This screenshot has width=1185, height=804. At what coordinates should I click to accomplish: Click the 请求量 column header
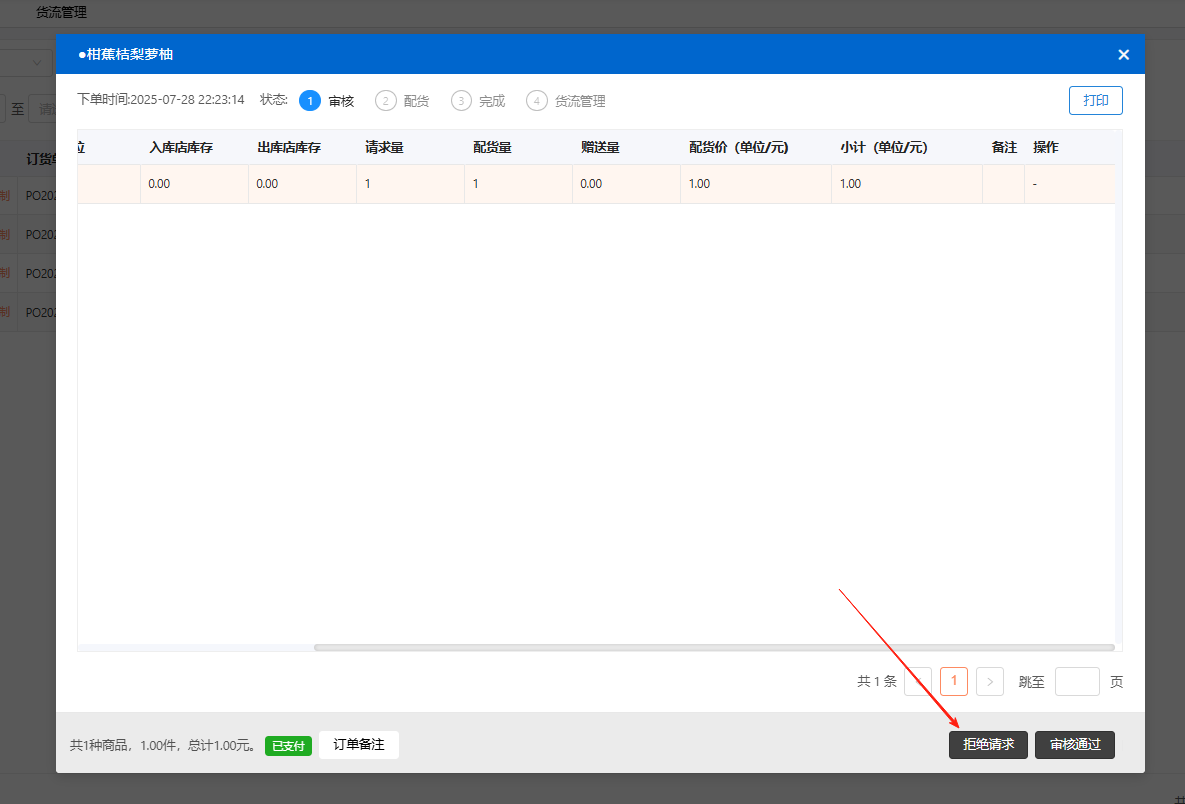[x=384, y=148]
